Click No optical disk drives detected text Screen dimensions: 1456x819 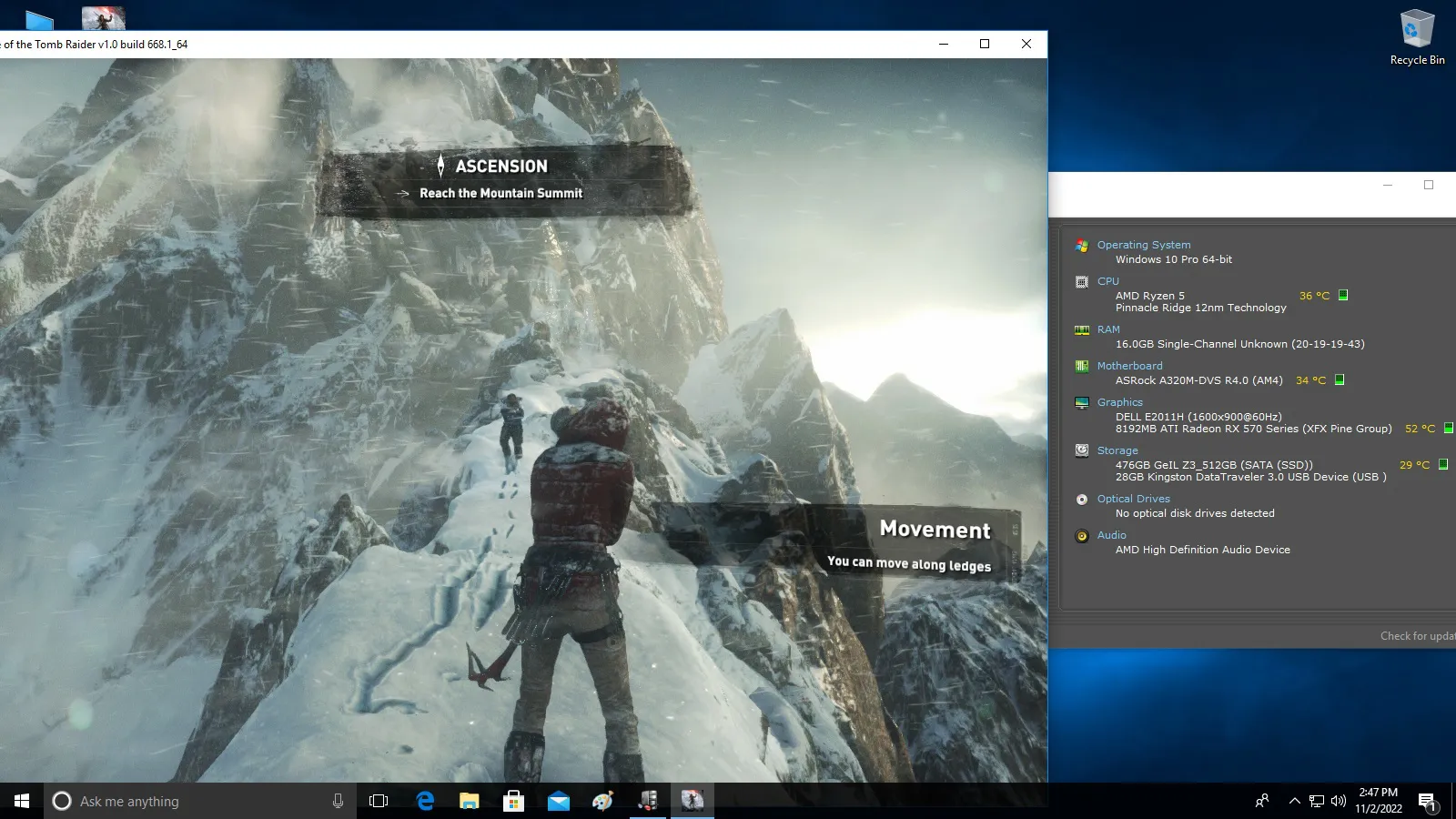coord(1195,513)
